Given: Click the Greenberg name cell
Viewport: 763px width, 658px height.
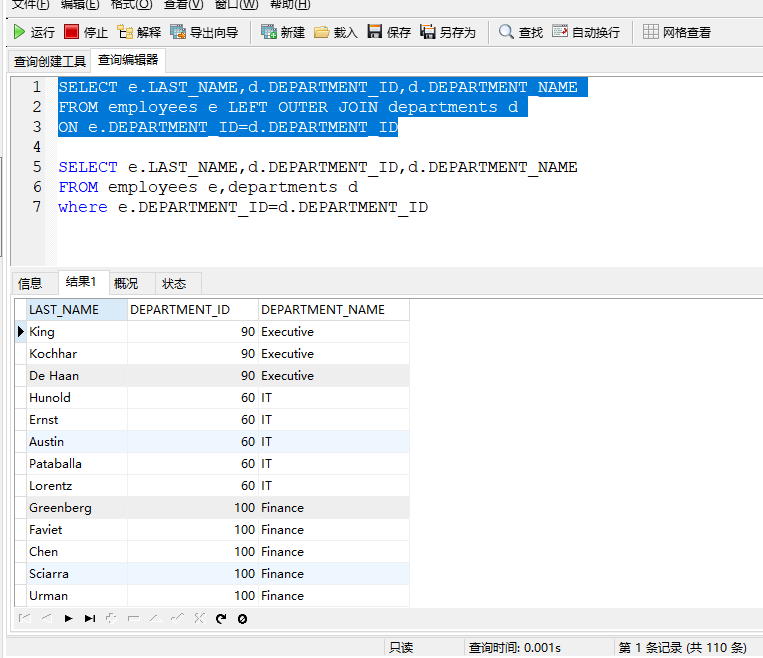Looking at the screenshot, I should pos(77,508).
